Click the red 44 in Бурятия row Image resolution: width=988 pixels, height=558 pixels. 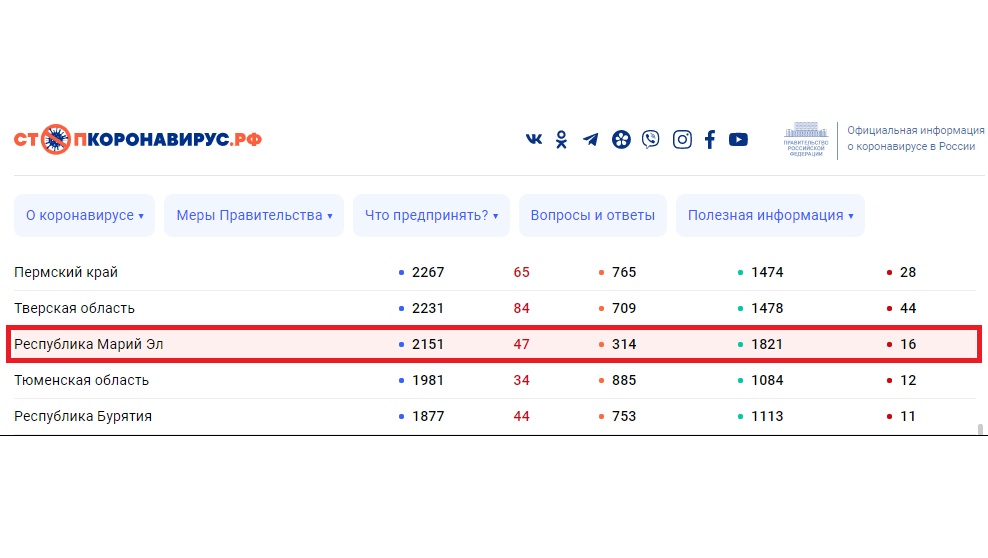(x=521, y=416)
